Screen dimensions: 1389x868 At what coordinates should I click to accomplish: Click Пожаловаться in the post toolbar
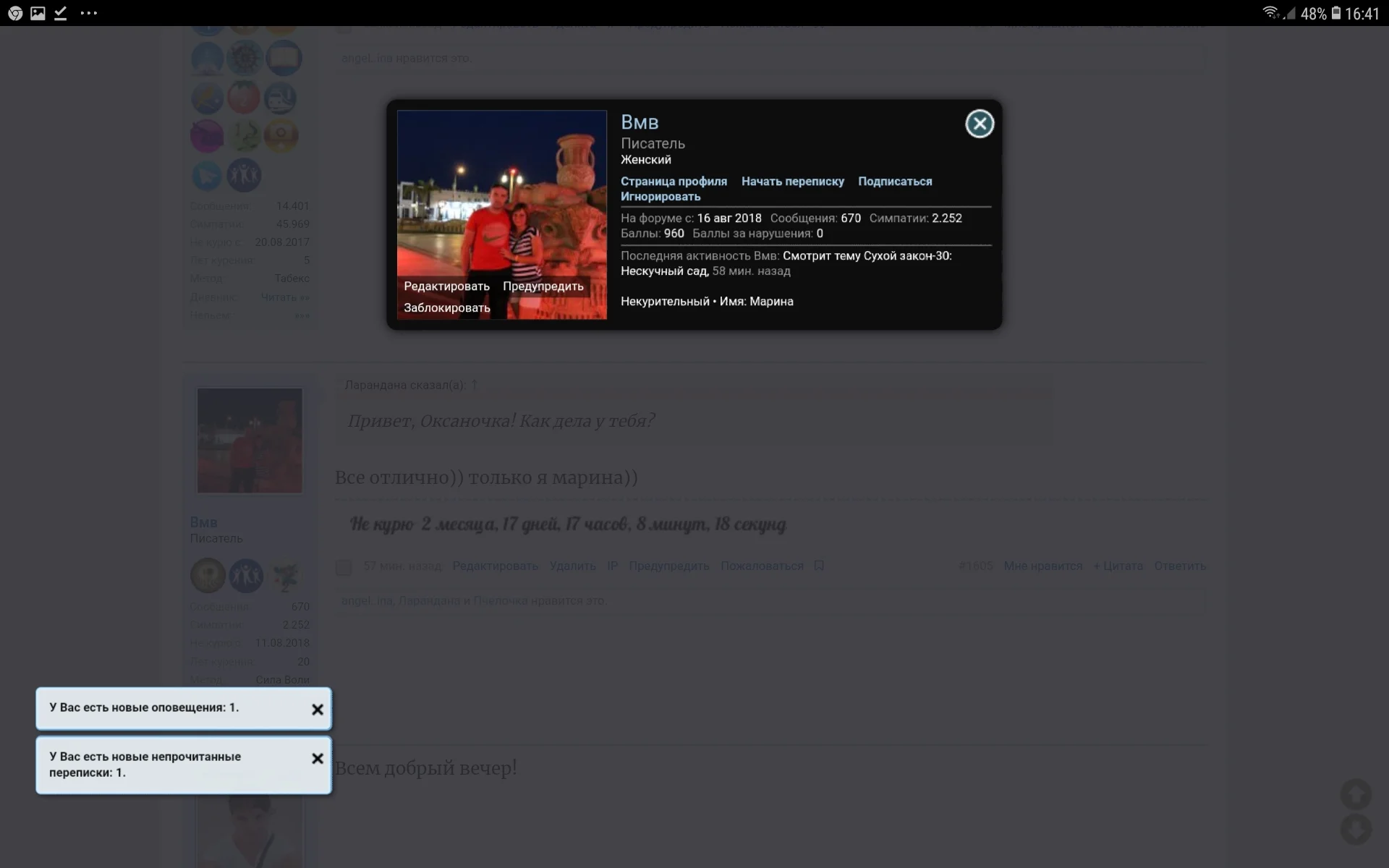point(760,566)
